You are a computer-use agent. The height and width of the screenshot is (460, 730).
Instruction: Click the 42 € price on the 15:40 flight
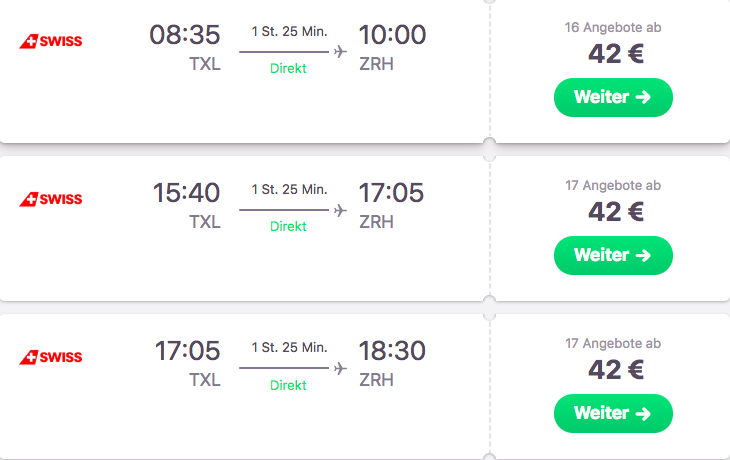point(616,212)
